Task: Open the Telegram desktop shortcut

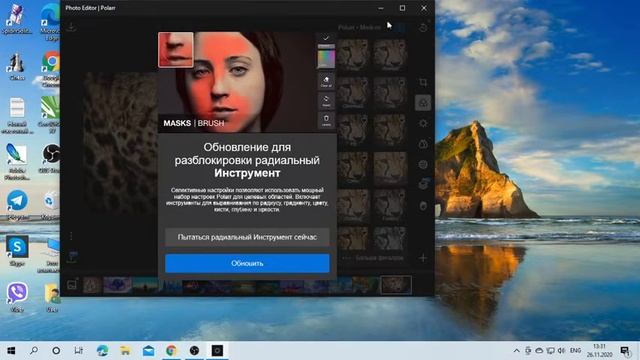Action: (x=17, y=205)
